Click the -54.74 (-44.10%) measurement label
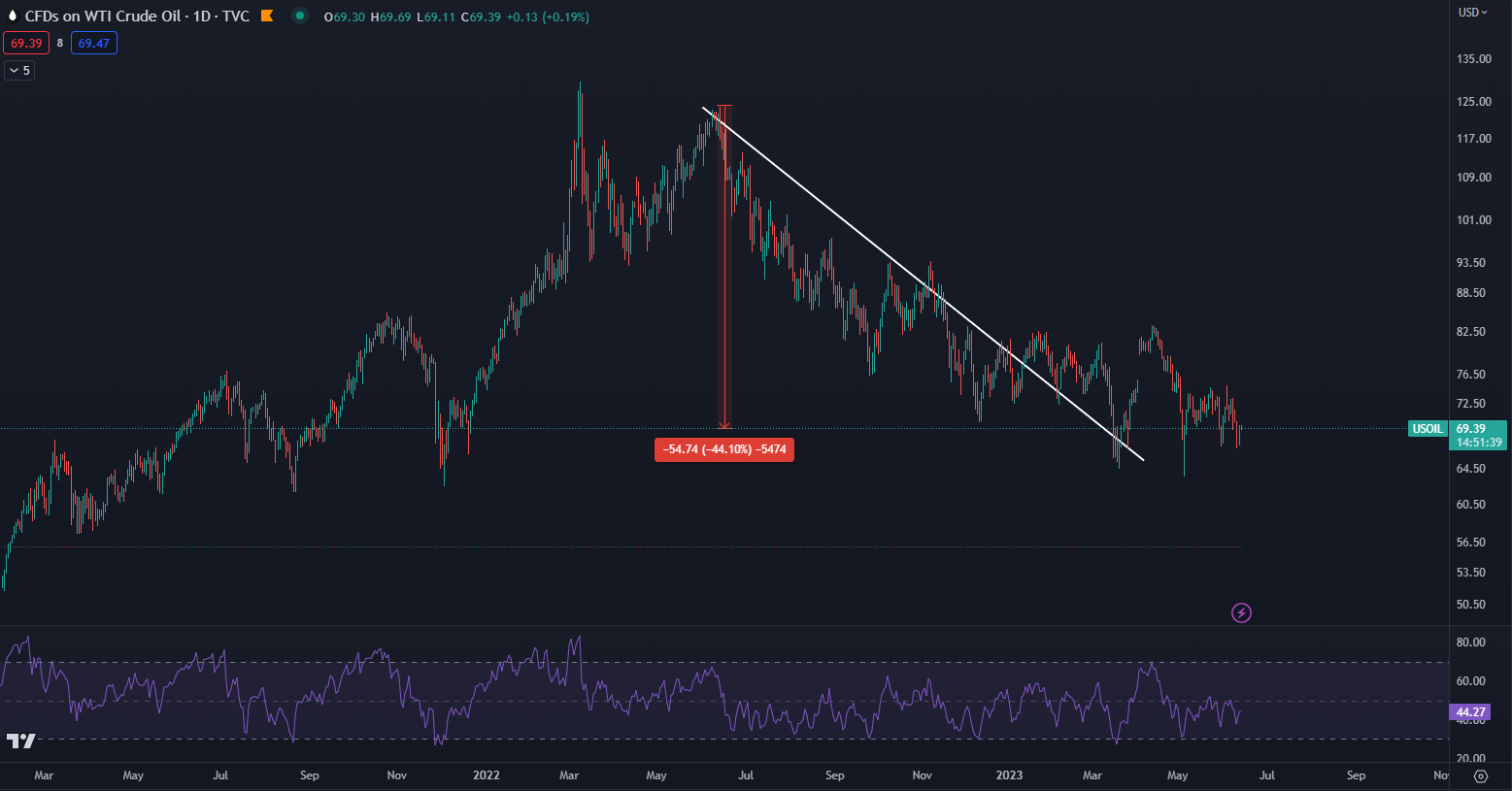This screenshot has width=1512, height=791. click(x=724, y=449)
